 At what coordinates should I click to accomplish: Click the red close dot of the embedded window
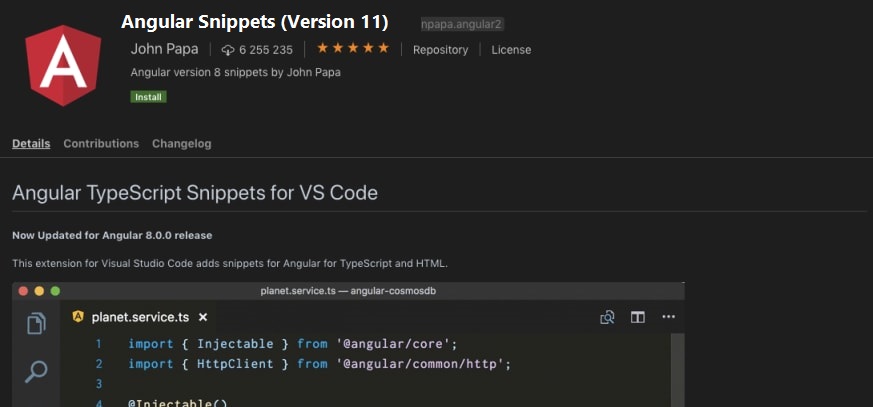pos(23,291)
